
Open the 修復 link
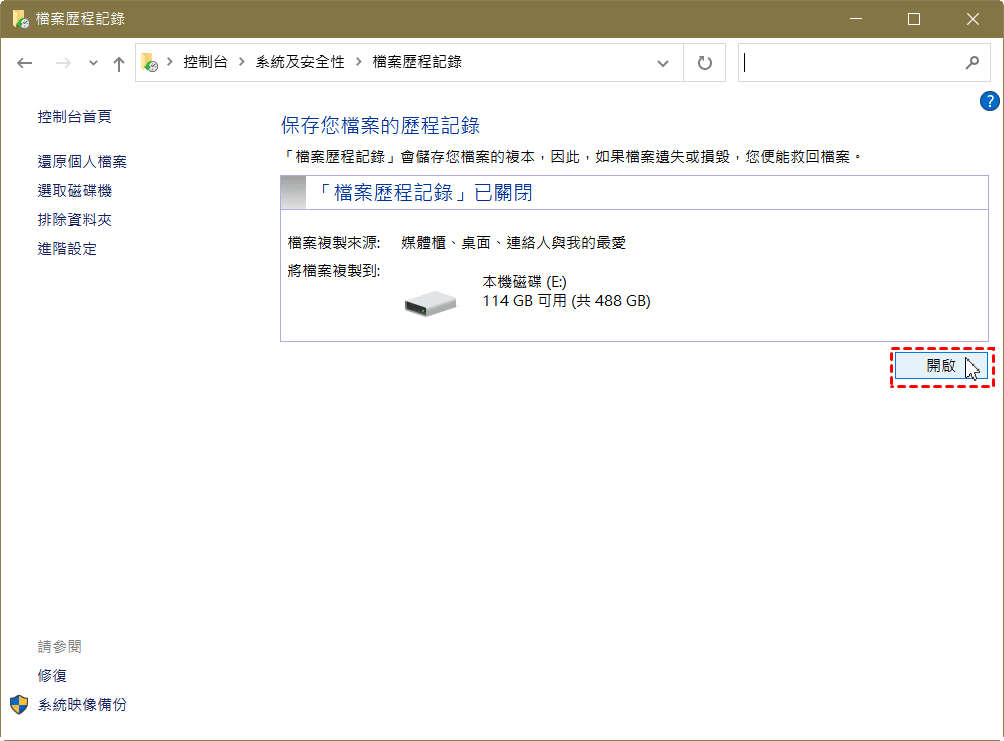click(52, 676)
